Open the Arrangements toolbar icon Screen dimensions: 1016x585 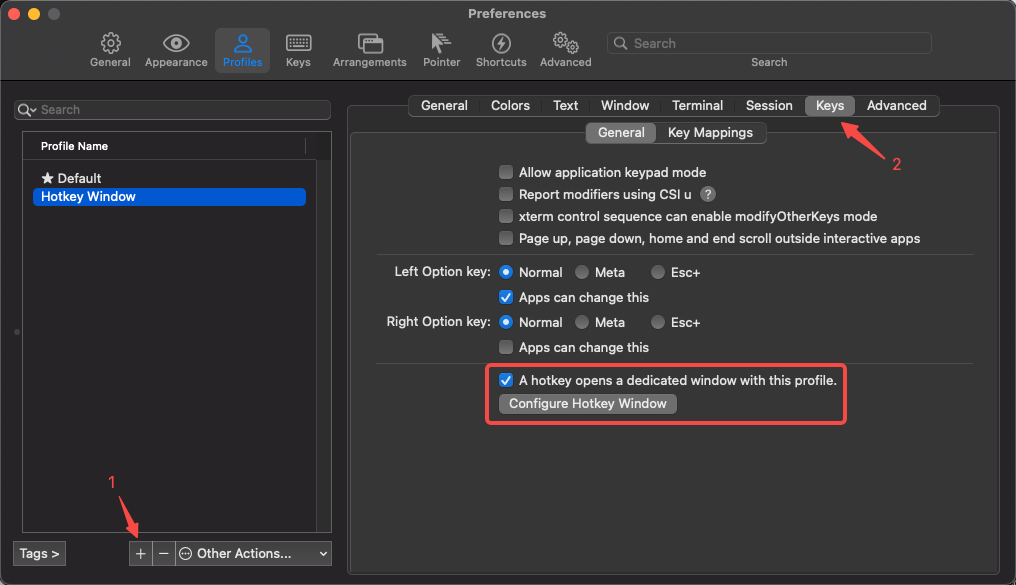point(370,44)
